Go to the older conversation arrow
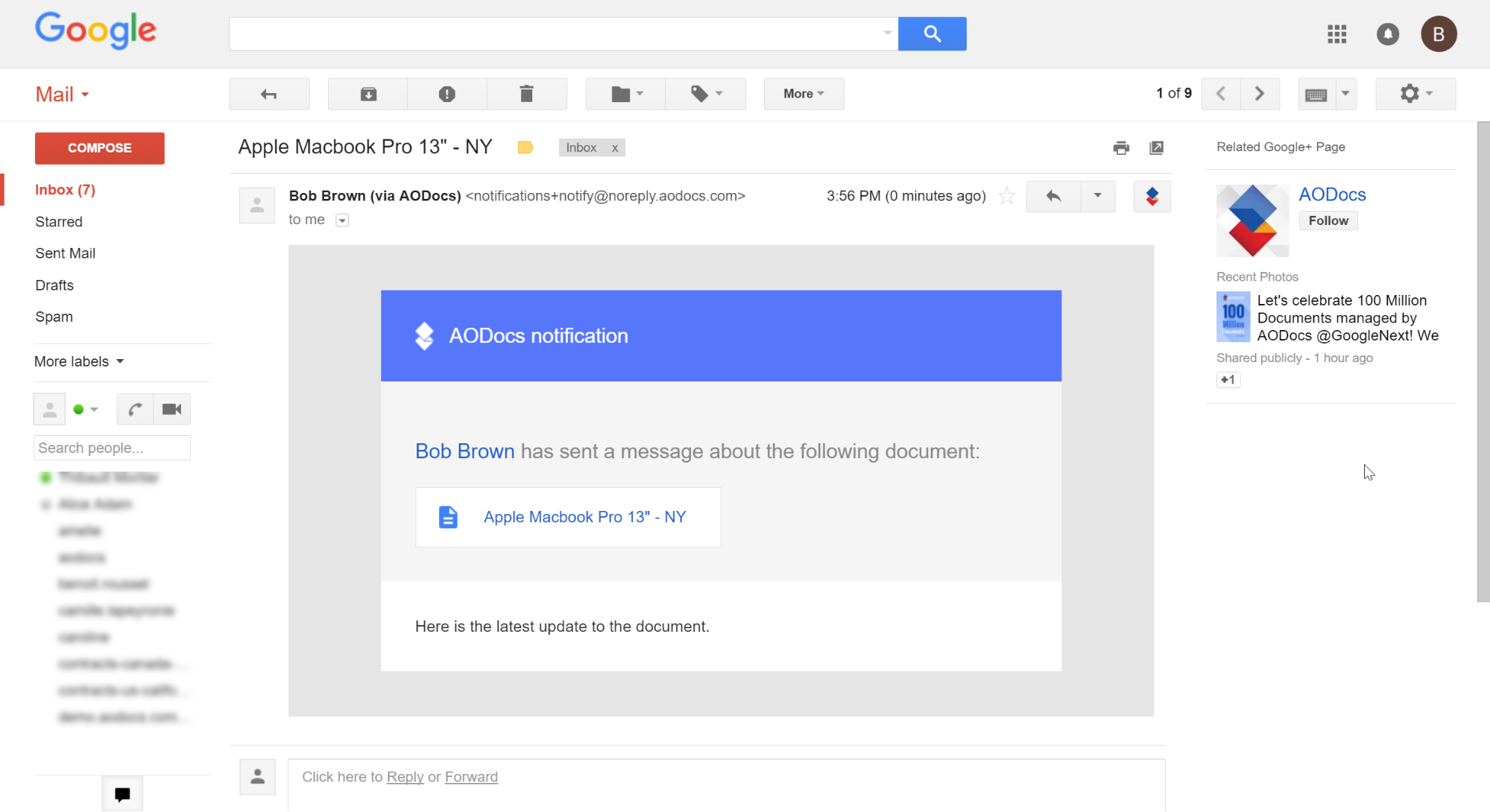The height and width of the screenshot is (812, 1490). (x=1260, y=94)
